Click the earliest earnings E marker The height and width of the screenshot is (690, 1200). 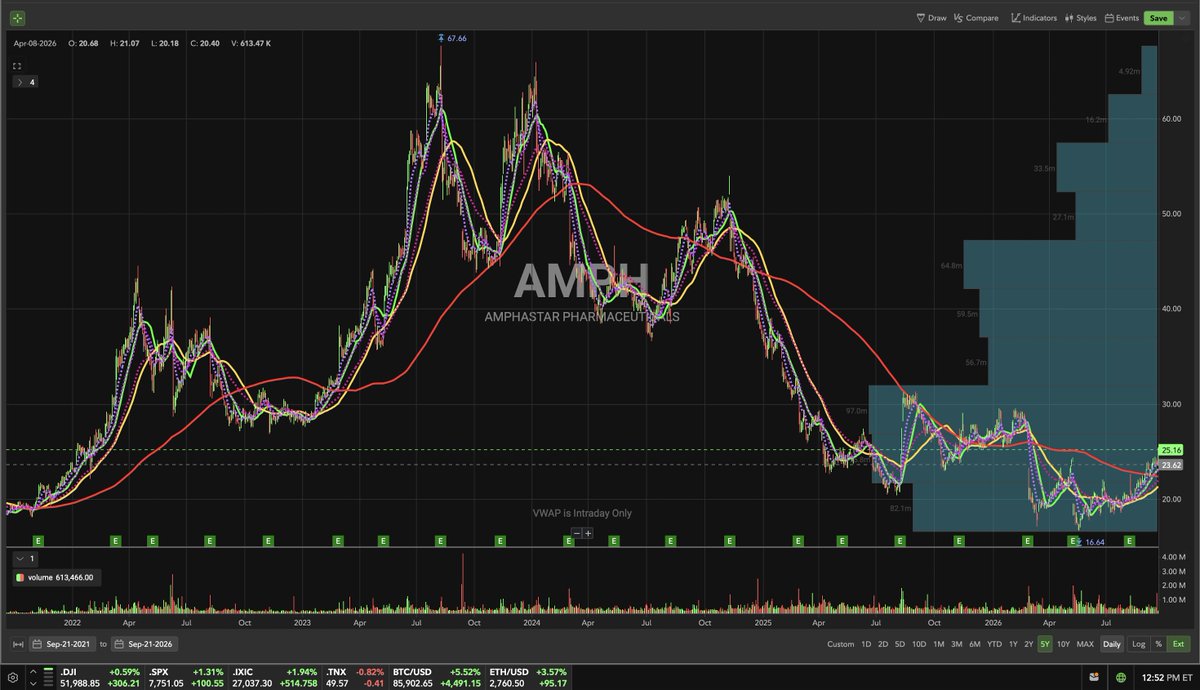point(39,540)
